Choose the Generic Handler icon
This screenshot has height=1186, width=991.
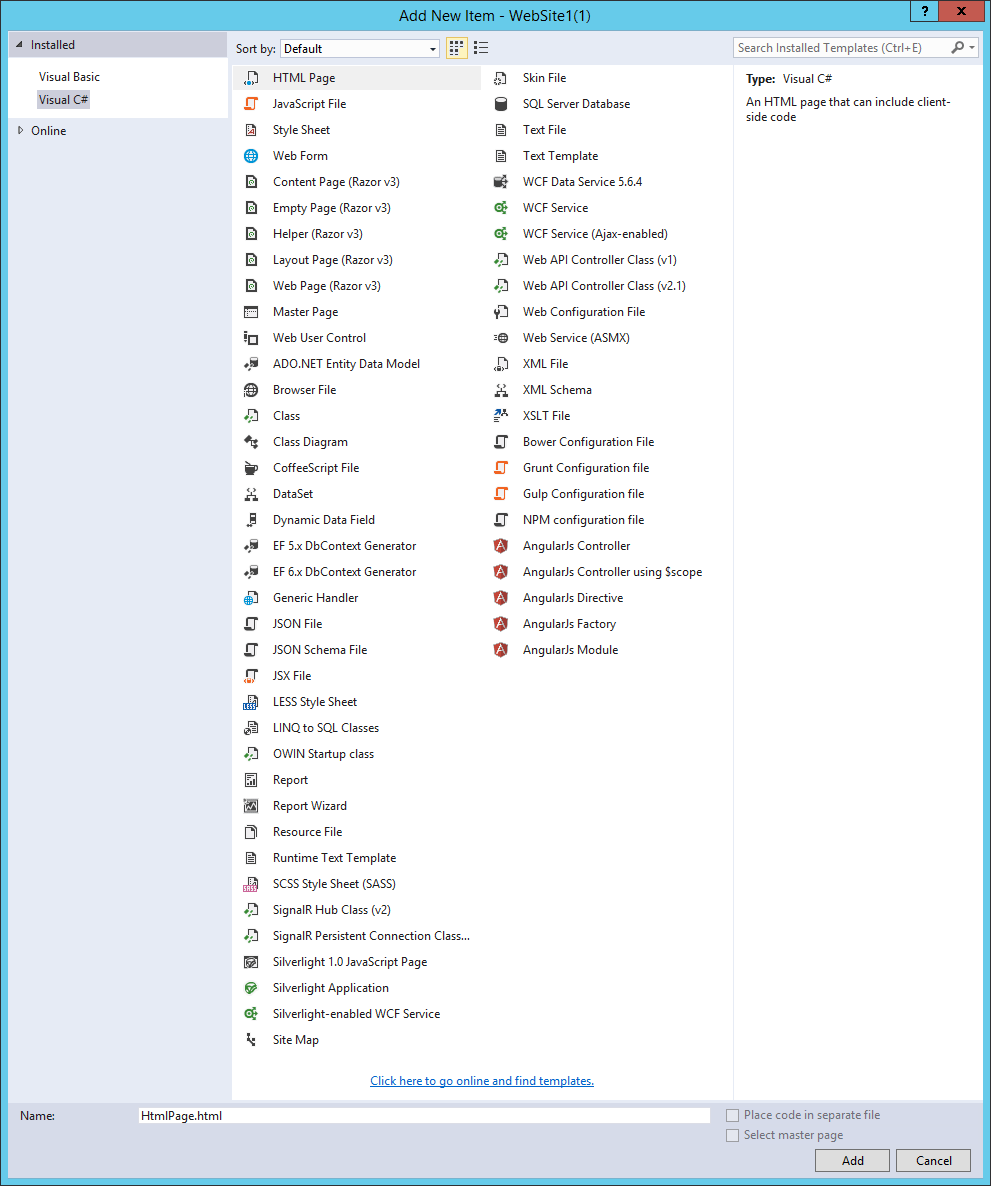pyautogui.click(x=251, y=598)
